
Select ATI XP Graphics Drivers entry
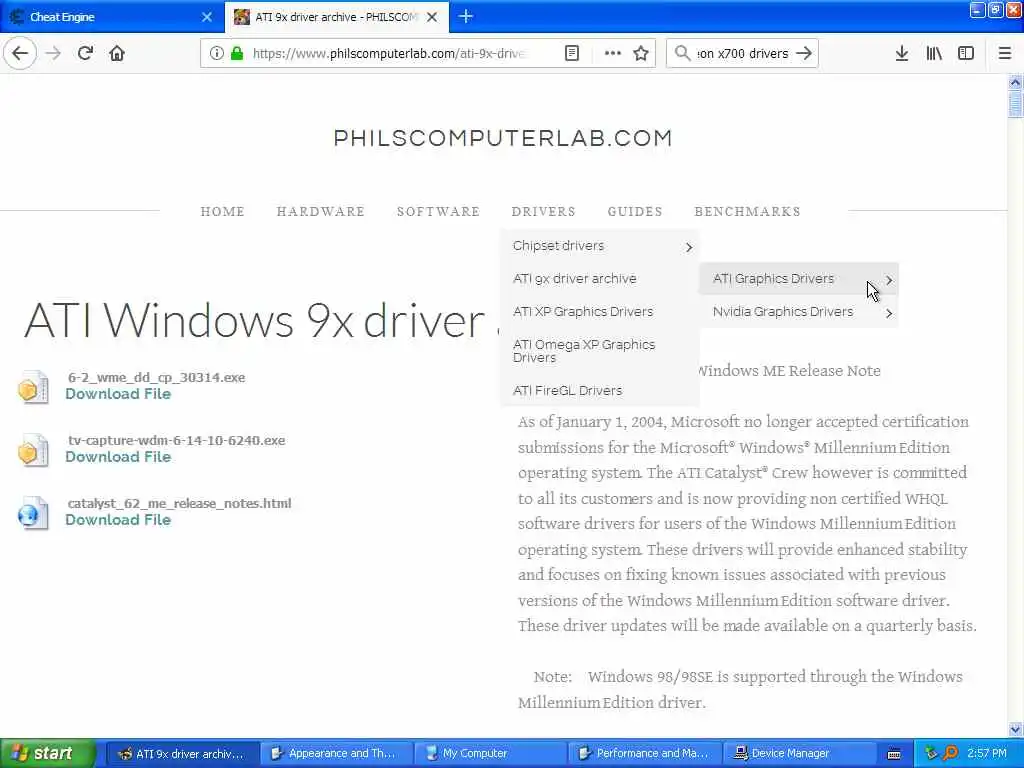600,312
